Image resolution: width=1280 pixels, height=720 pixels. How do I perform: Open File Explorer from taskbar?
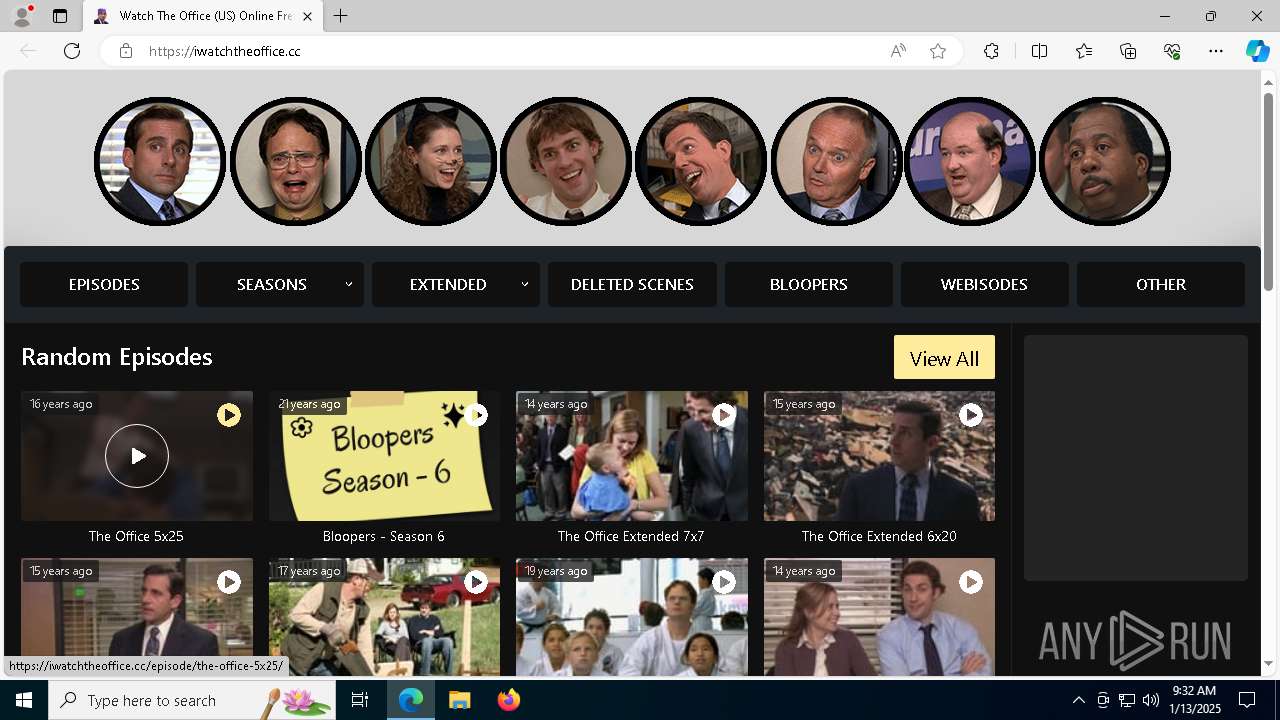point(460,700)
